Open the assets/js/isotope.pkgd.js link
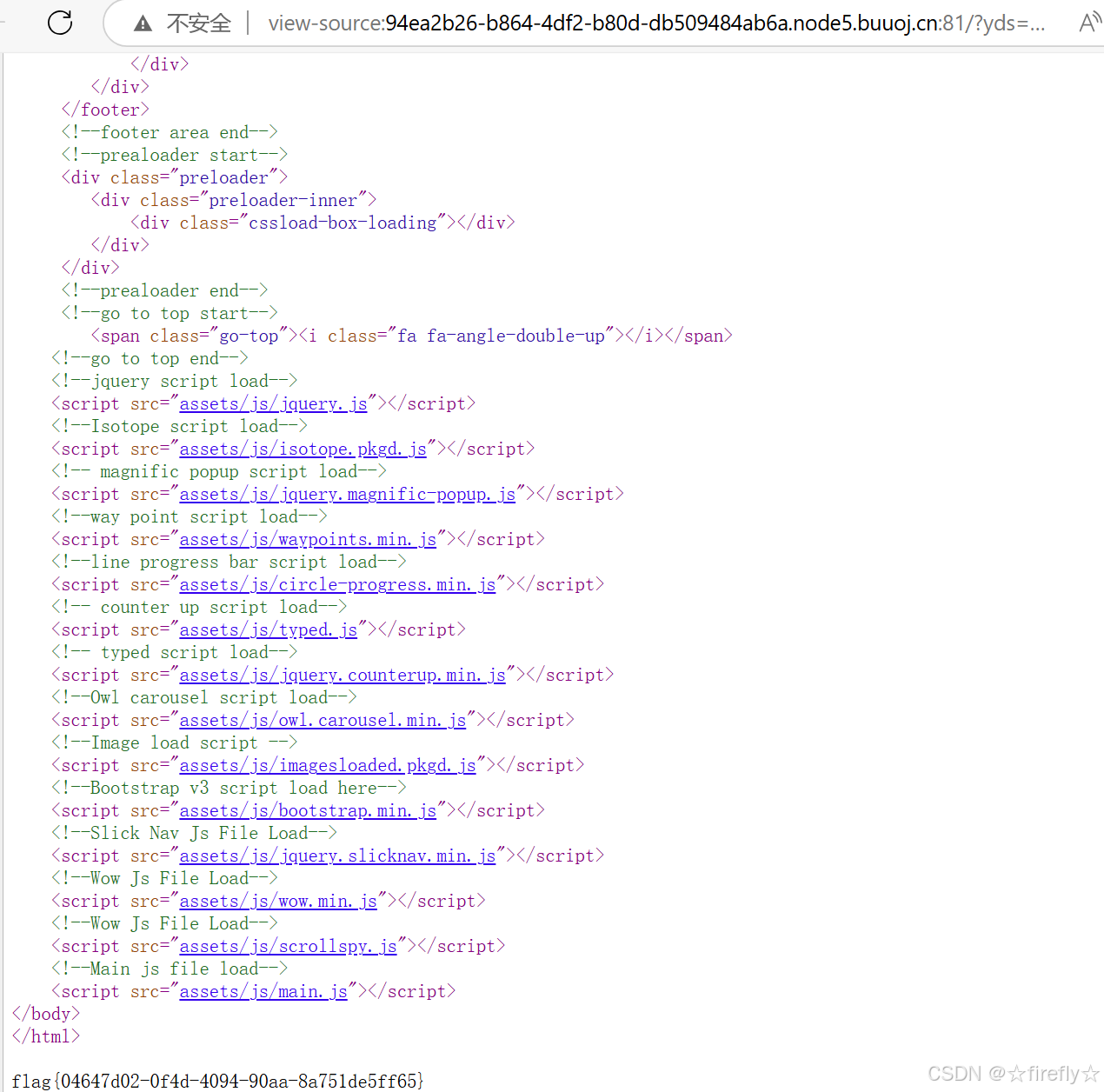This screenshot has height=1092, width=1104. tap(303, 449)
